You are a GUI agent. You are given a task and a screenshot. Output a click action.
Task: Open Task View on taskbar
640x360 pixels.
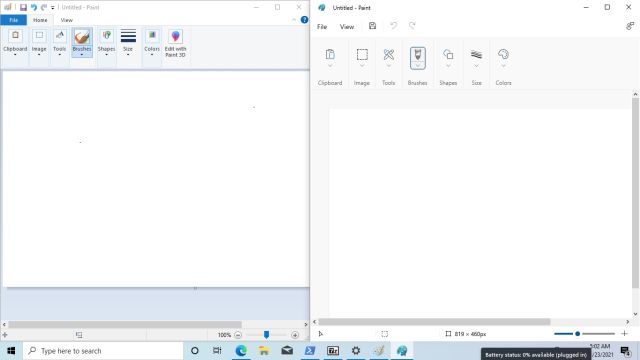click(217, 351)
